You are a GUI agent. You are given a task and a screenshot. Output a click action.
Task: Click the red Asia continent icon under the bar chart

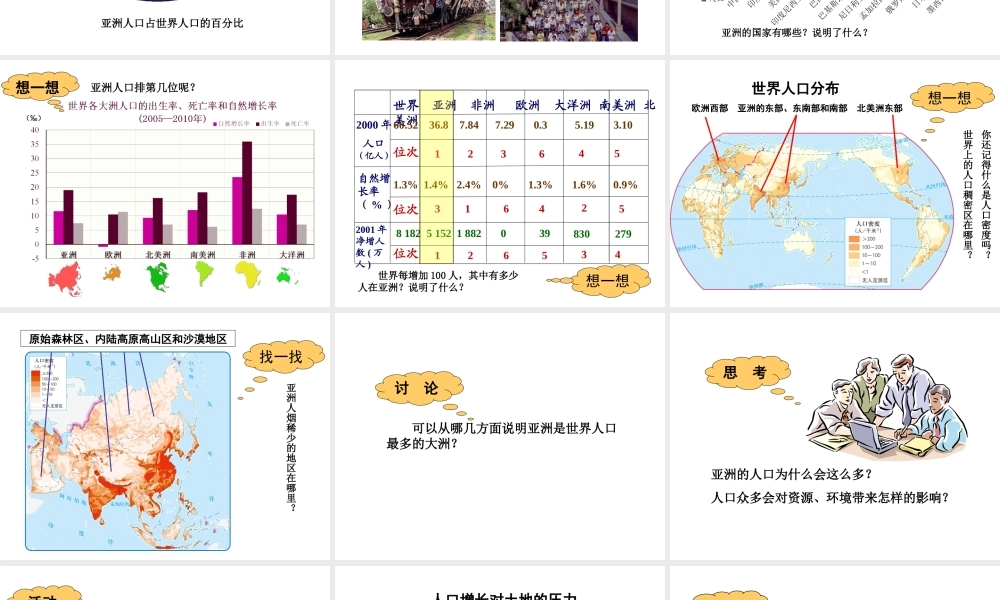point(66,279)
